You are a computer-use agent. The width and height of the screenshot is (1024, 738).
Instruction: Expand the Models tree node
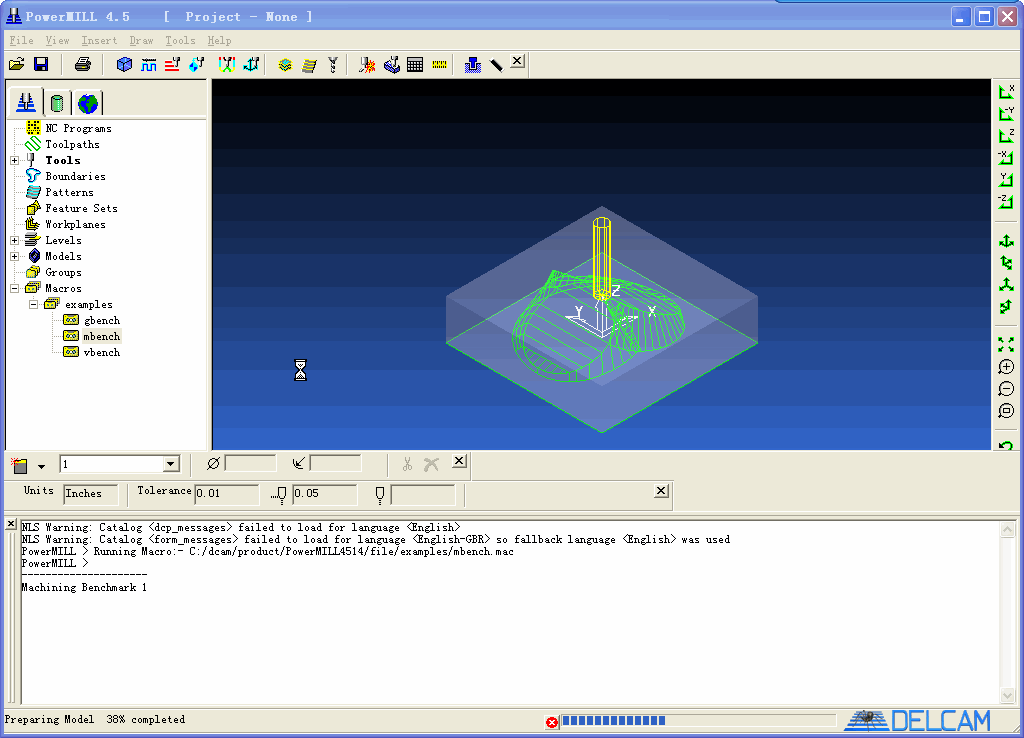[x=14, y=256]
